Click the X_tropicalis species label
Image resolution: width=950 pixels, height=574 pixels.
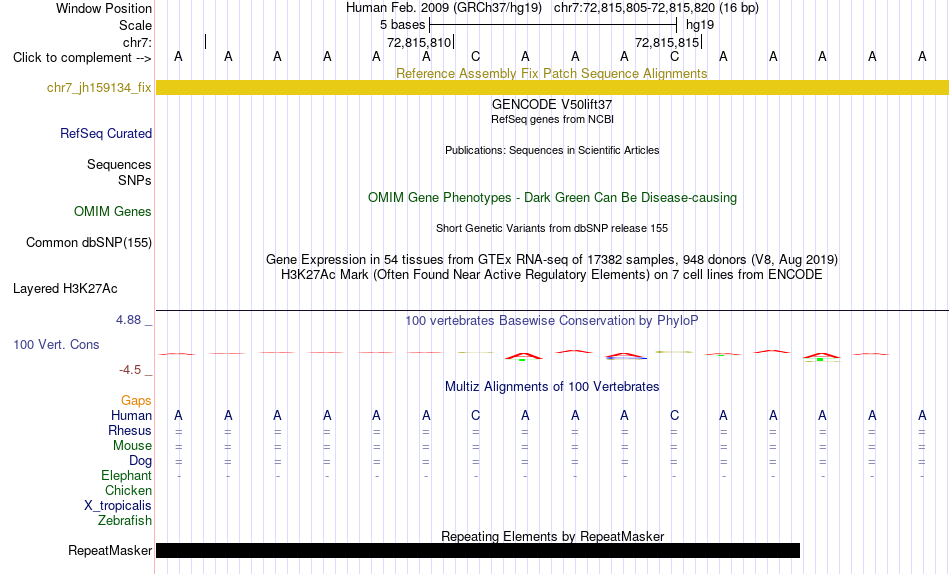tap(118, 506)
